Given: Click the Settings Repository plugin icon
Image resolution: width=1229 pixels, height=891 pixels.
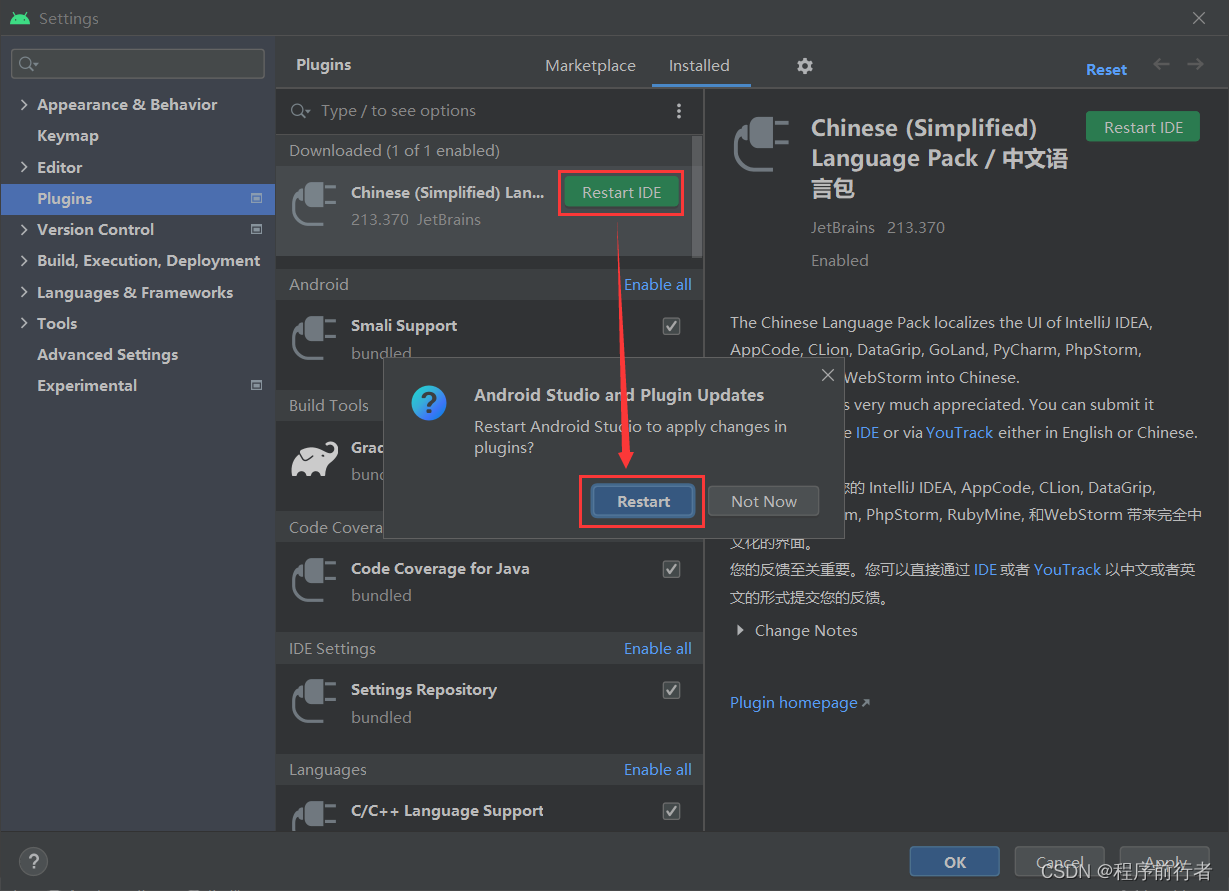Looking at the screenshot, I should click(x=313, y=702).
